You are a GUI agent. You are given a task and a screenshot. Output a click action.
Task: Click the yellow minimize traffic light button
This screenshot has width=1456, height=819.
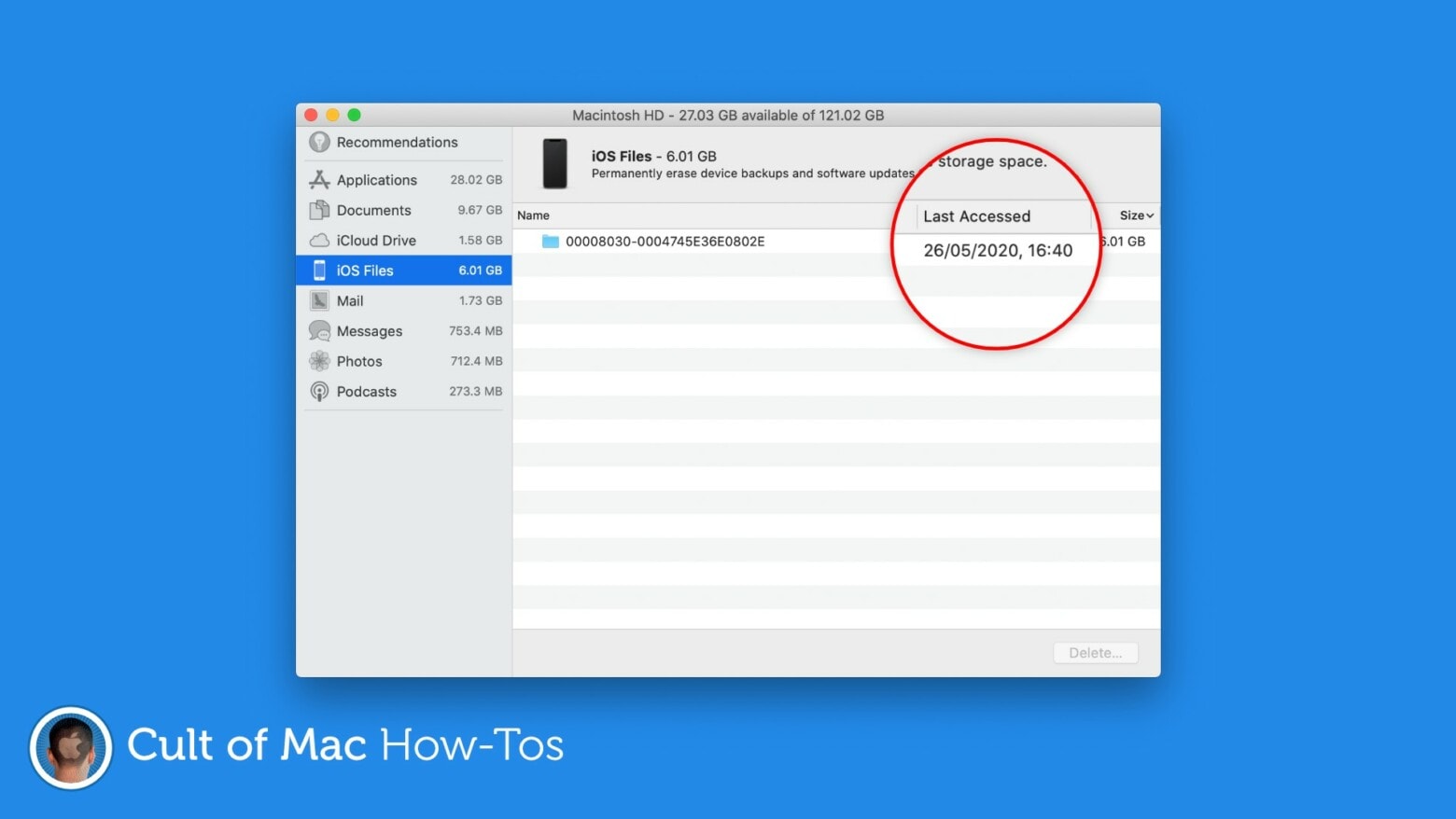pyautogui.click(x=332, y=115)
